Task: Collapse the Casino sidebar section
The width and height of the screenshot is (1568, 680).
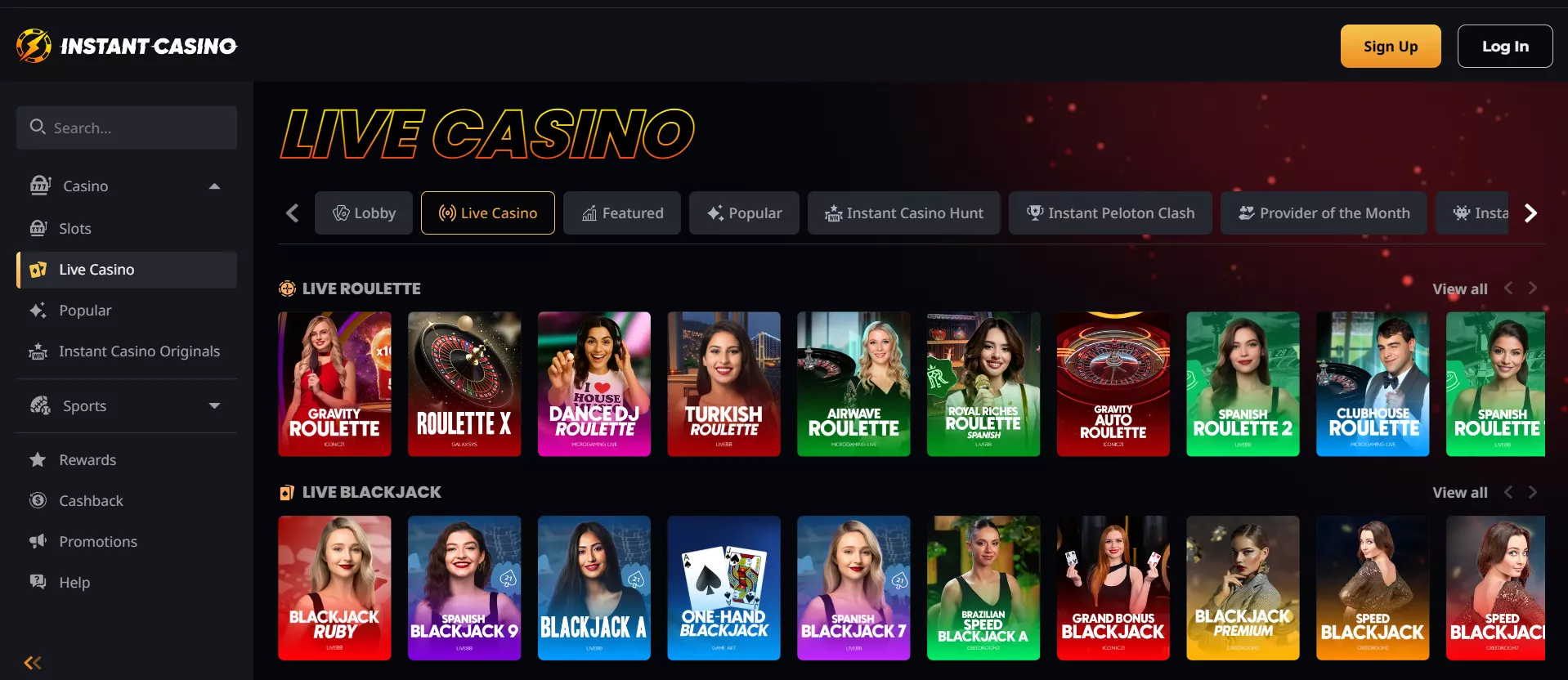Action: 214,186
